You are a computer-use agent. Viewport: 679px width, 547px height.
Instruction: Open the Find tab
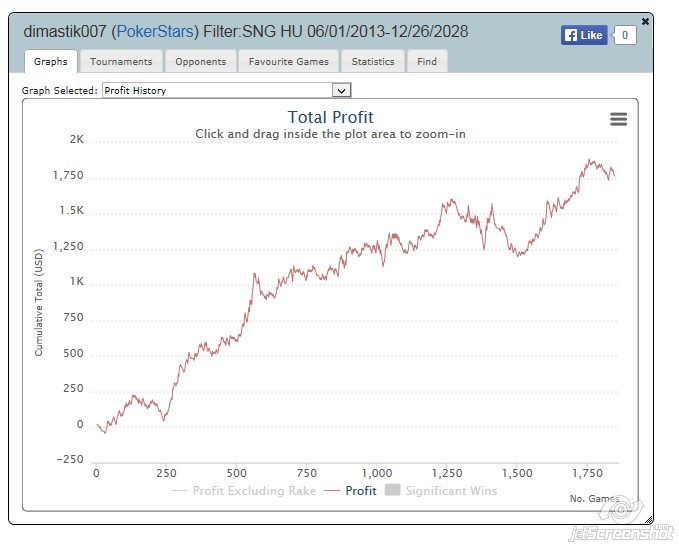[427, 61]
